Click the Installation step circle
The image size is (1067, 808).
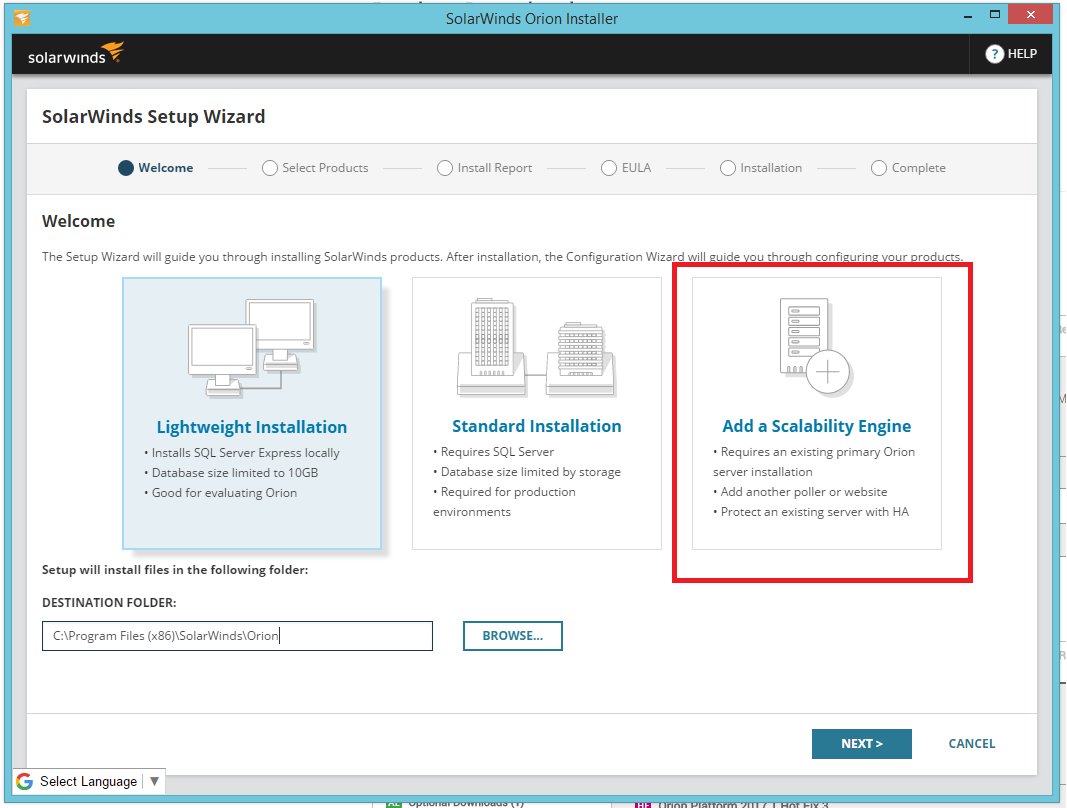pos(727,167)
